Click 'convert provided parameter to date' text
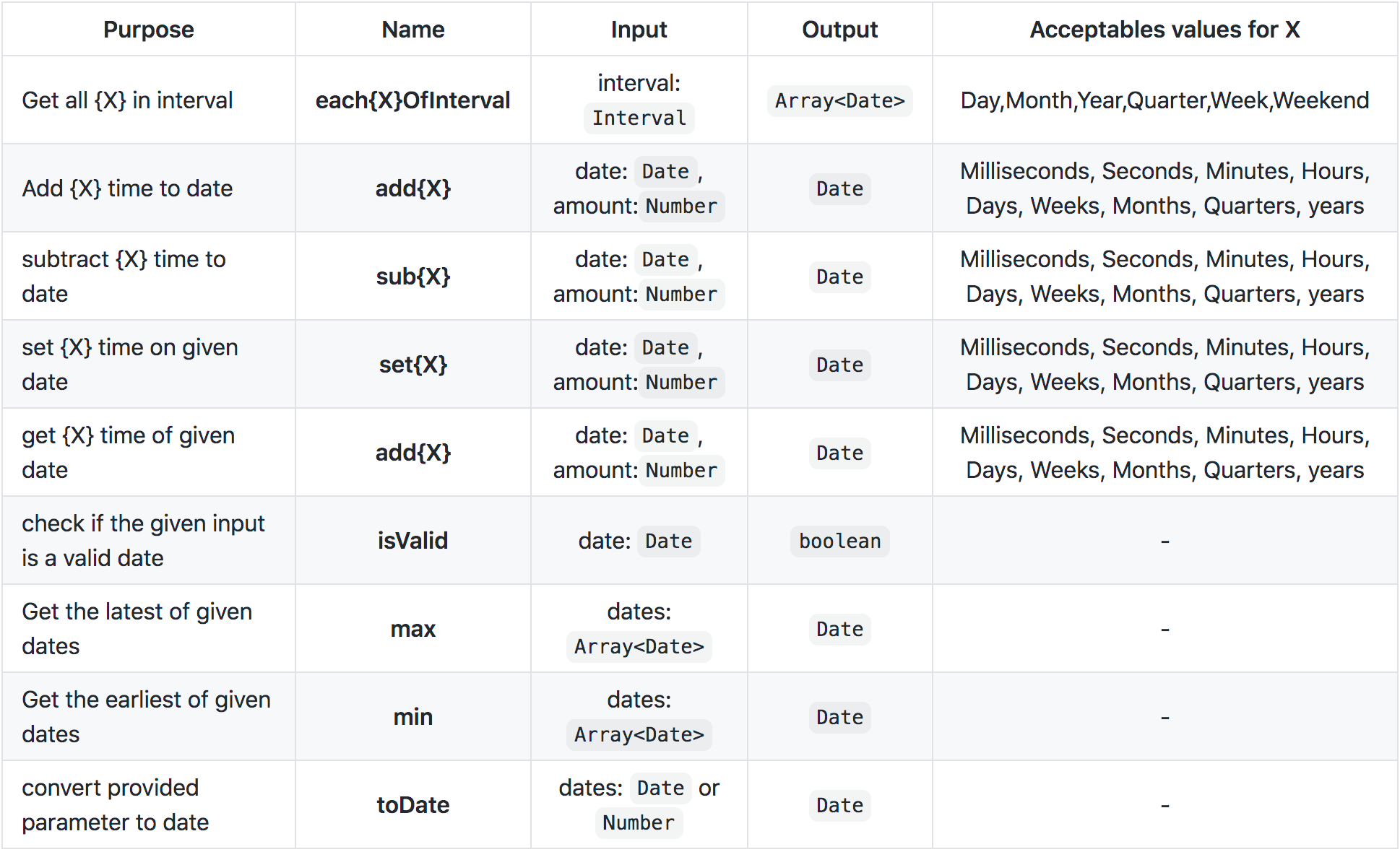Image resolution: width=1400 pixels, height=852 pixels. pyautogui.click(x=116, y=805)
